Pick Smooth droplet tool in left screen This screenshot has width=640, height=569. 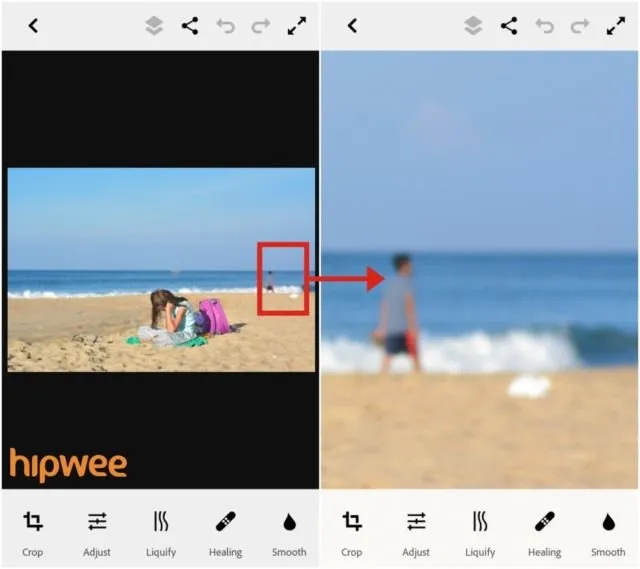pyautogui.click(x=289, y=533)
